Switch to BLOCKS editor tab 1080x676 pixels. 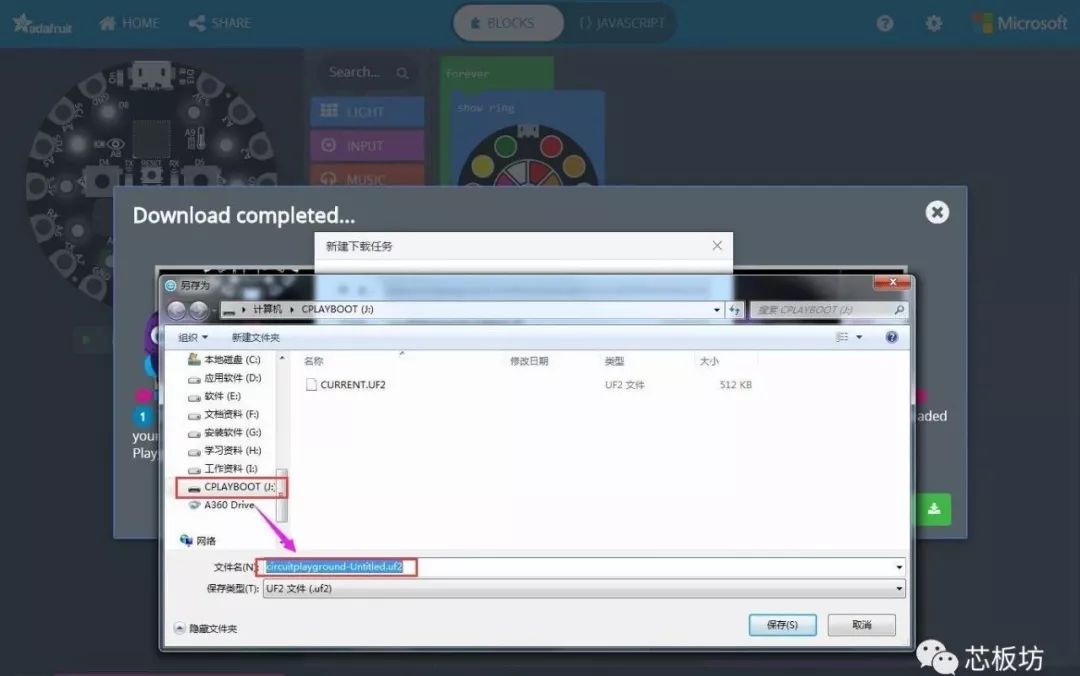(508, 23)
